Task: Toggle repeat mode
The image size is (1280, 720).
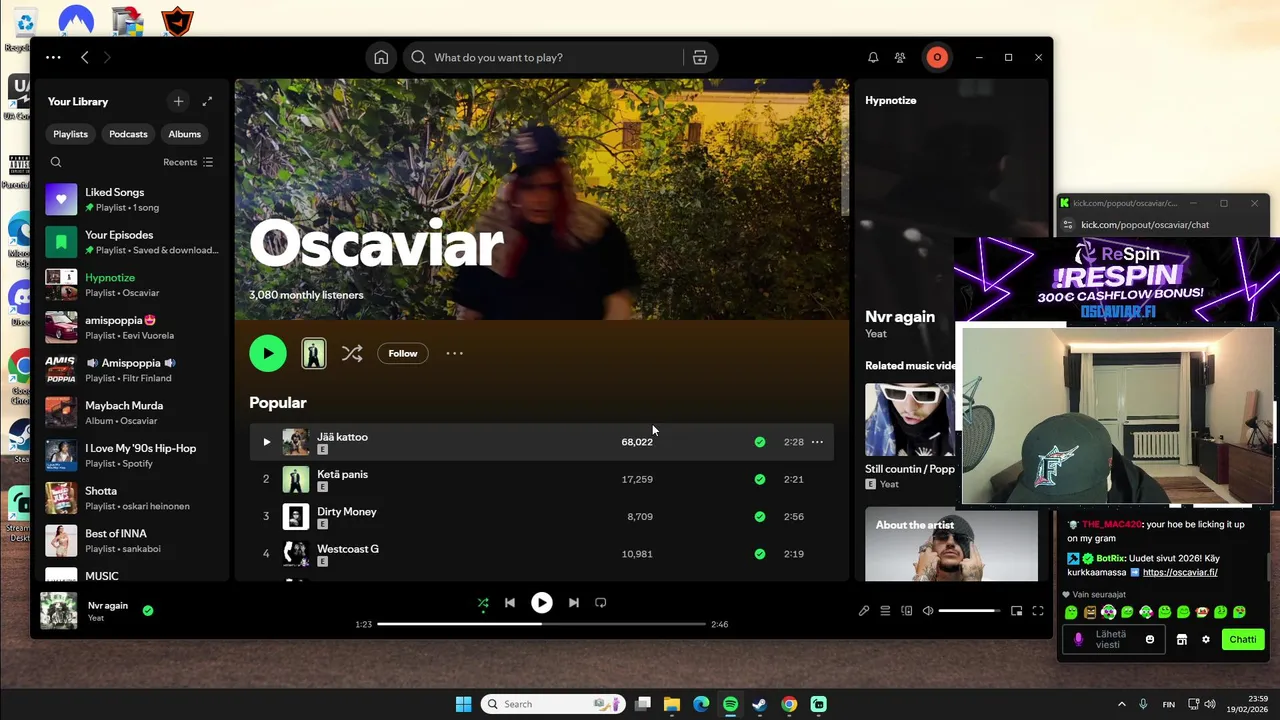Action: 601,603
